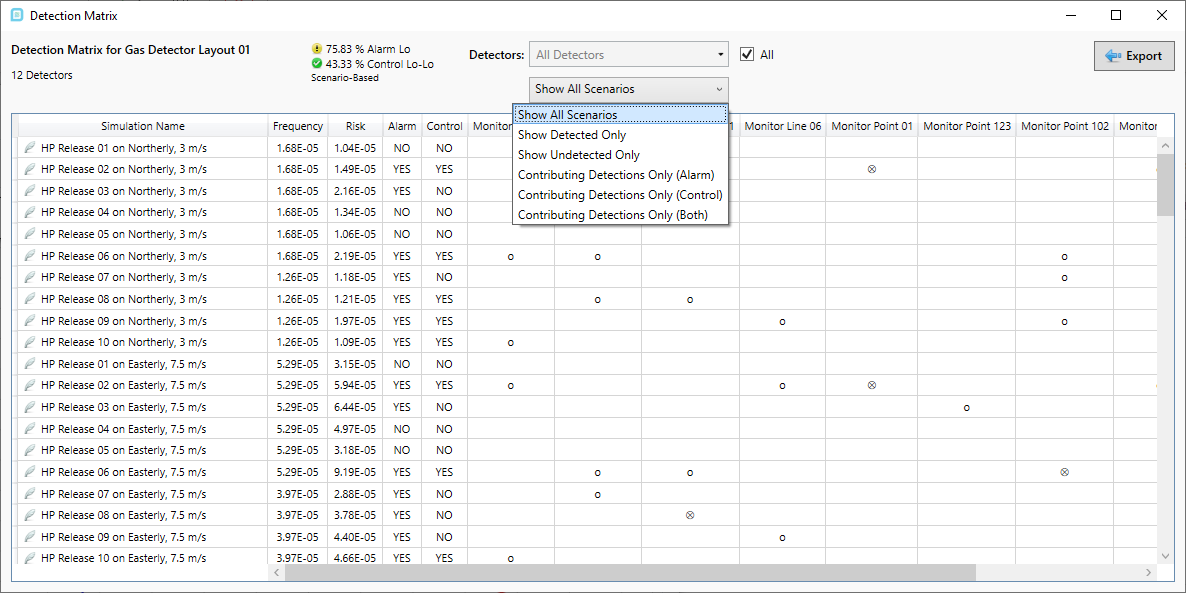
Task: Select the Show Detected Only option
Action: [x=620, y=135]
